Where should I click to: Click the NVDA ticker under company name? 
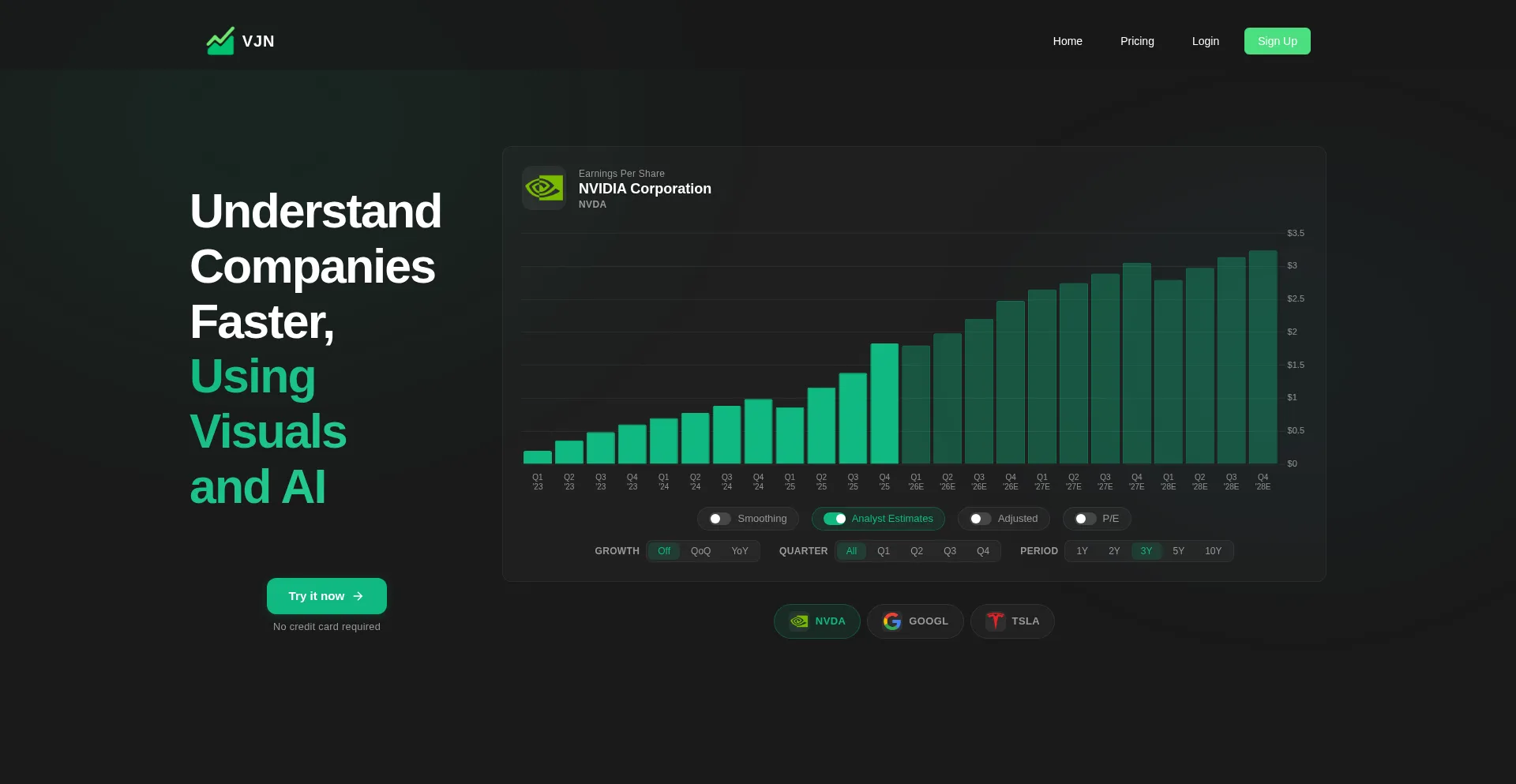(592, 204)
